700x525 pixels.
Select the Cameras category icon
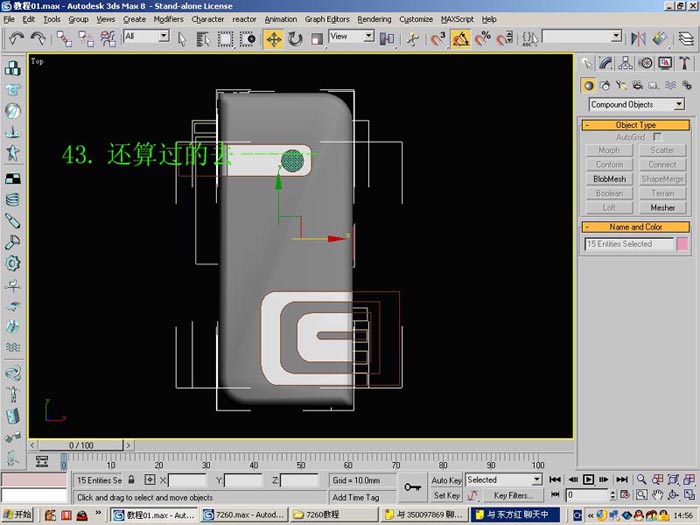point(638,85)
